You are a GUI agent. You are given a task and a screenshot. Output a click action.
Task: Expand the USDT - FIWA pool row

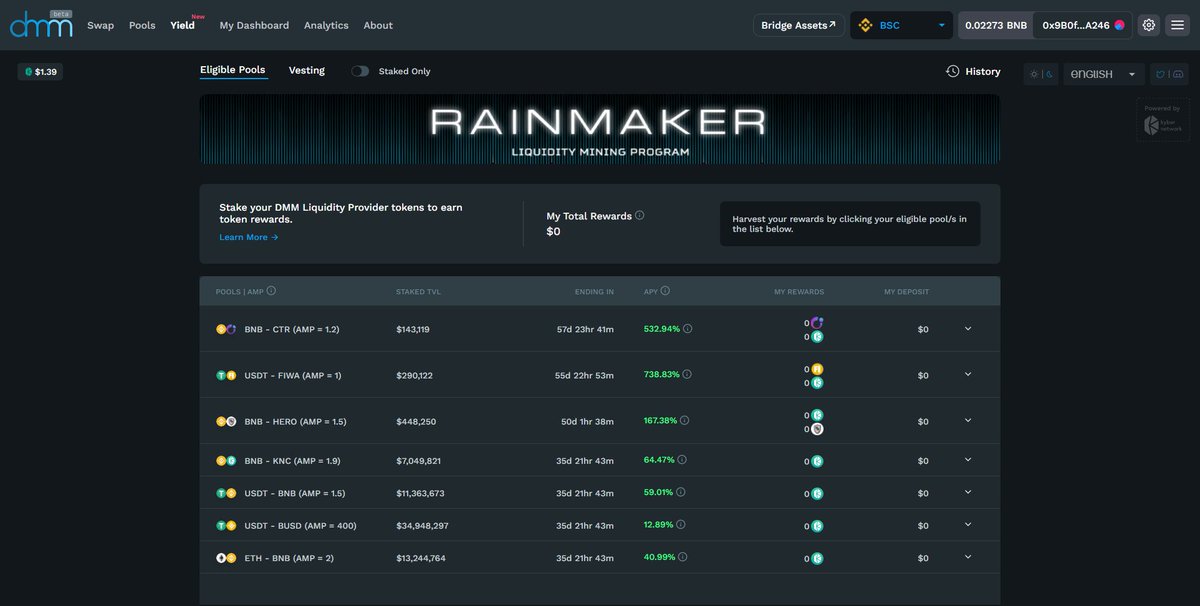click(967, 374)
